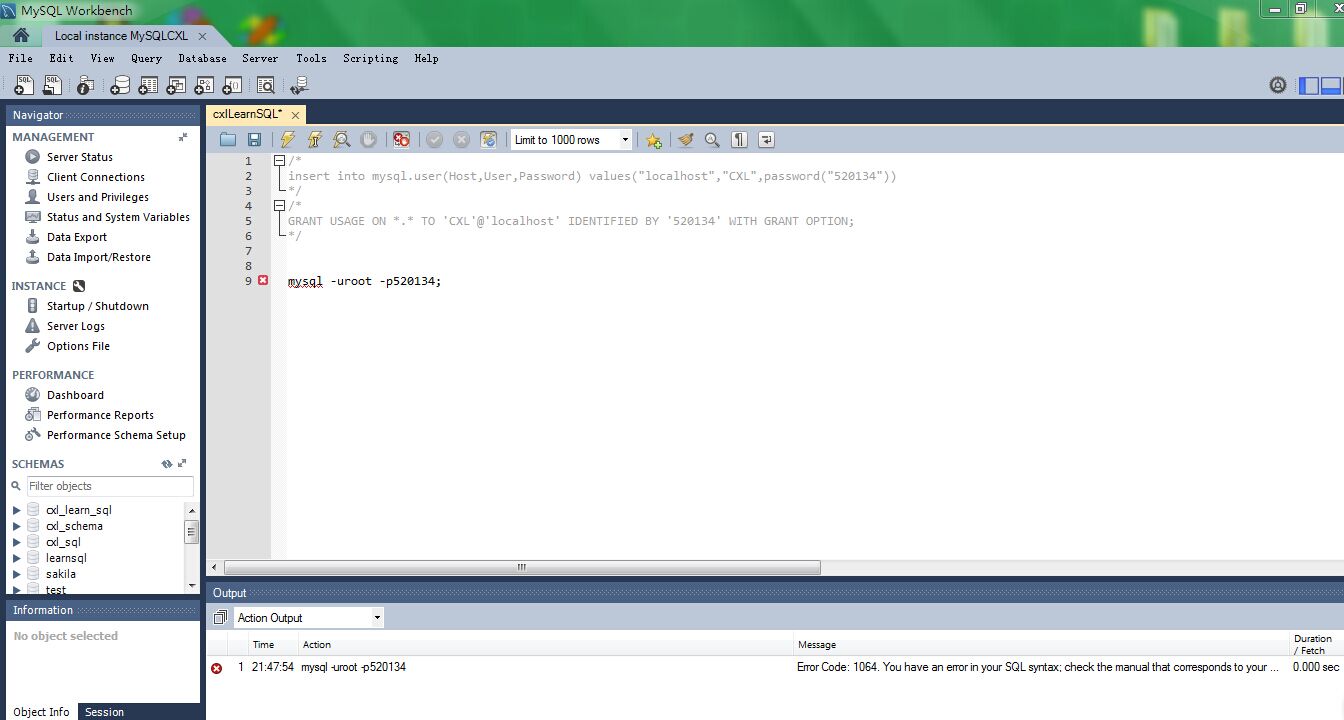This screenshot has height=720, width=1344.
Task: Open Data Export
Action: [x=77, y=237]
